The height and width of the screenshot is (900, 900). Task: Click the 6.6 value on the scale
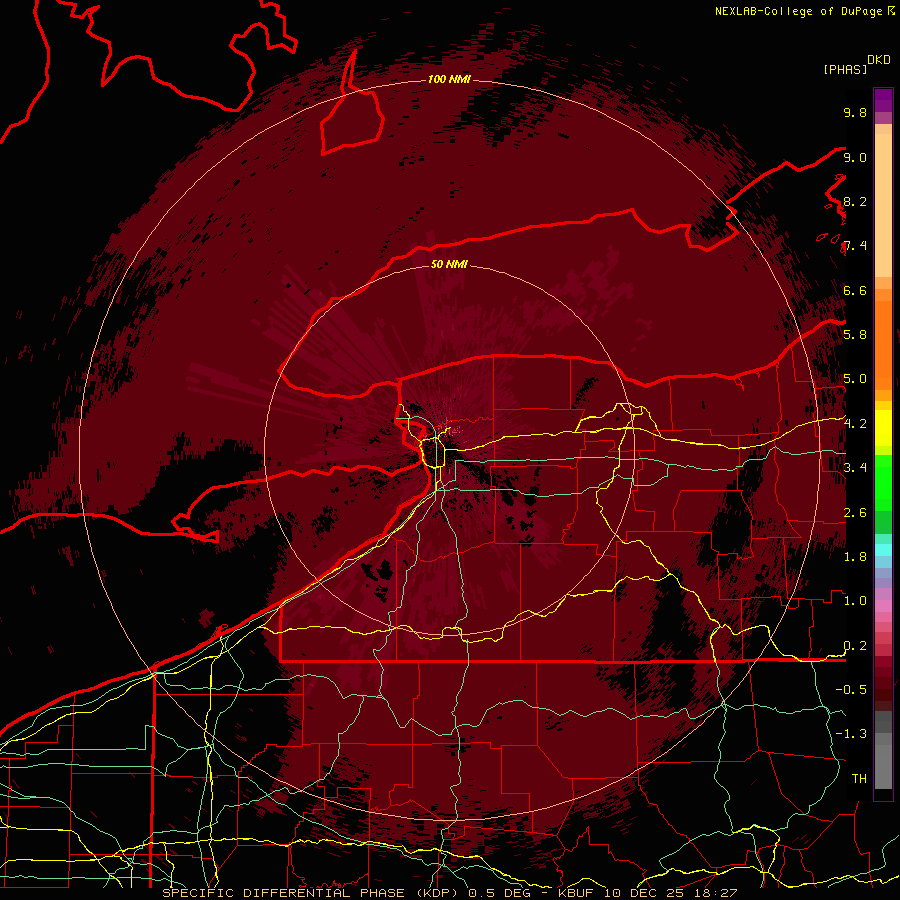coord(855,290)
